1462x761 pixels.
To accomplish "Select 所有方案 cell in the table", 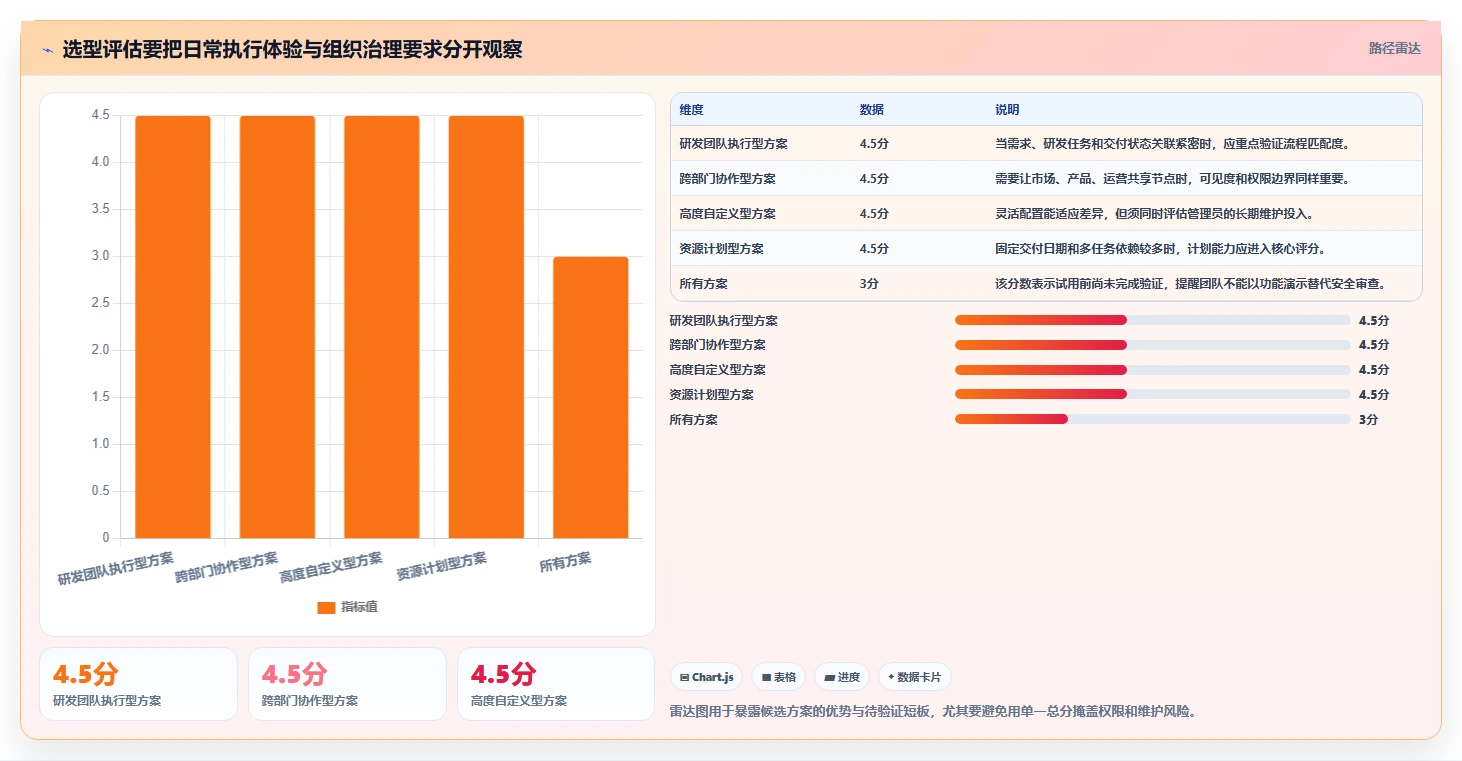I will [x=703, y=284].
